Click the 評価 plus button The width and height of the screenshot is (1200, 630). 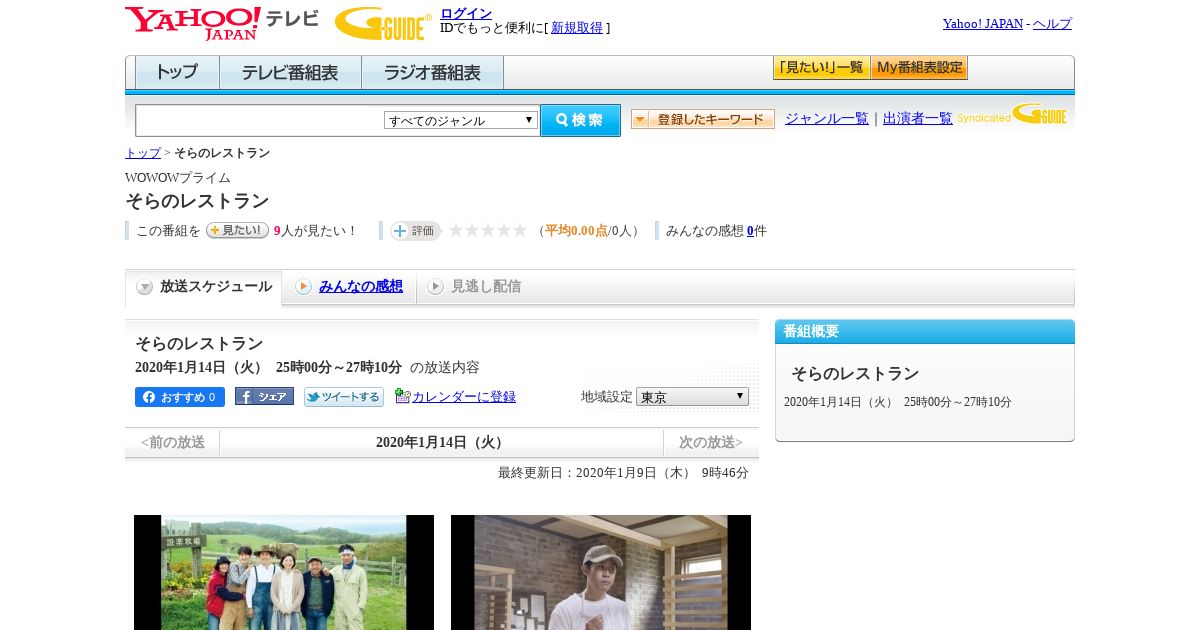click(415, 231)
